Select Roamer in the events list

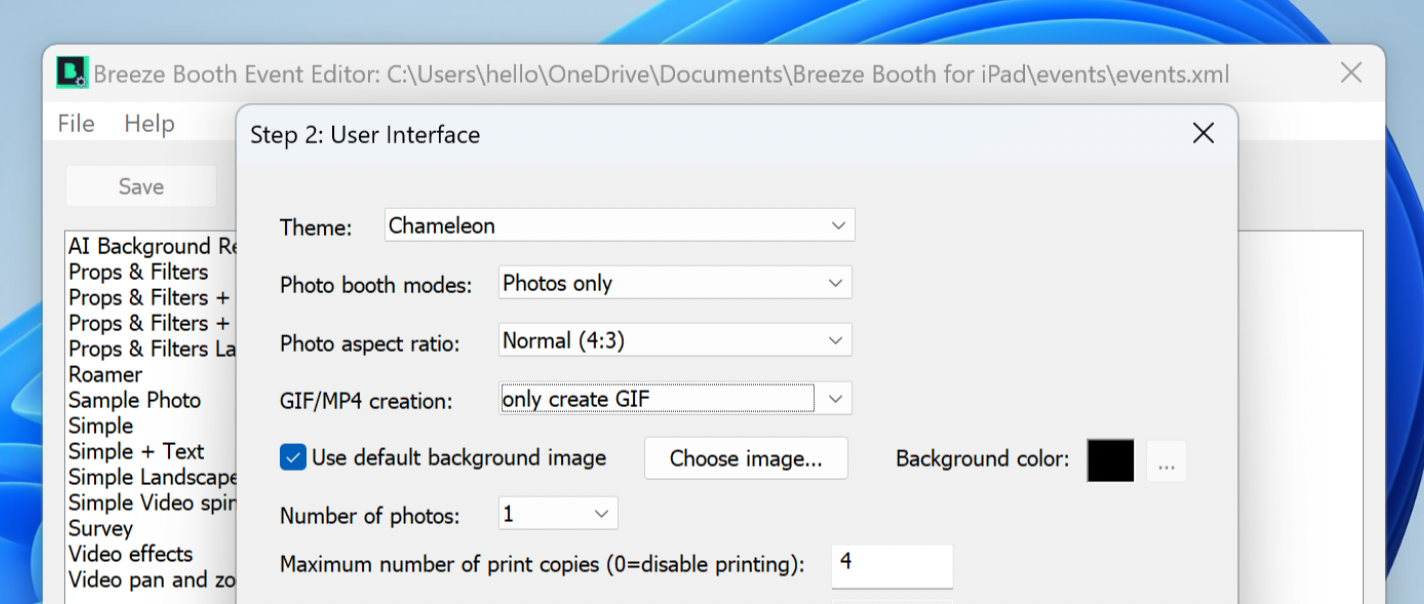coord(106,375)
